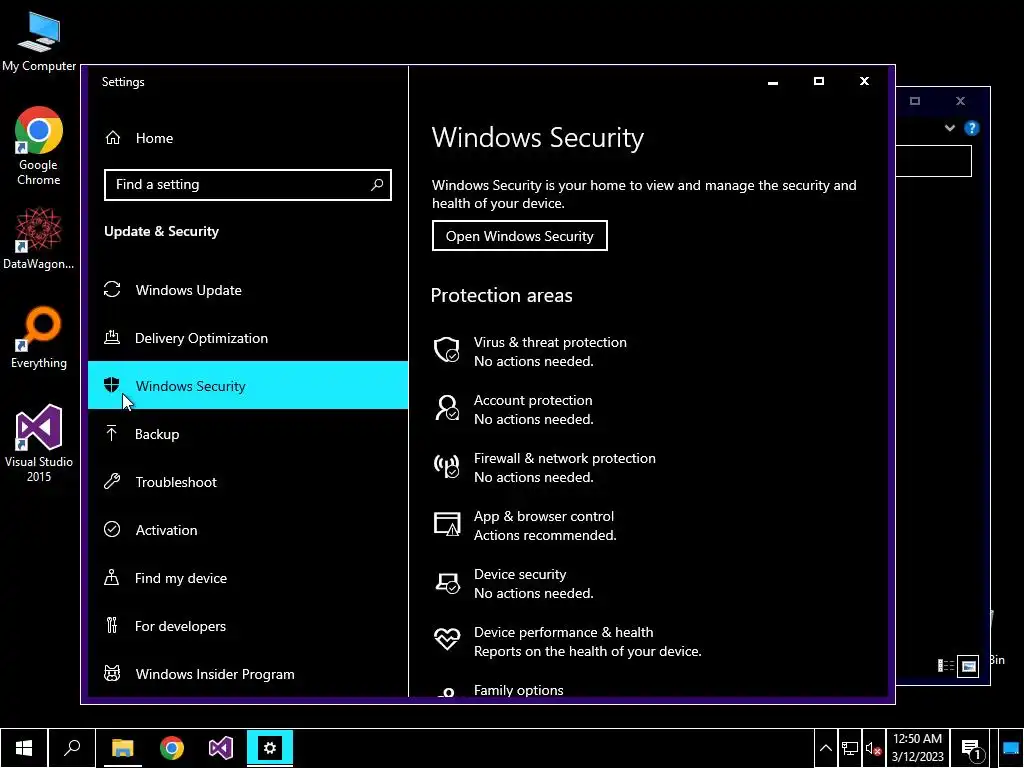Click the Windows Insider Program cat icon
The image size is (1024, 768).
point(112,673)
